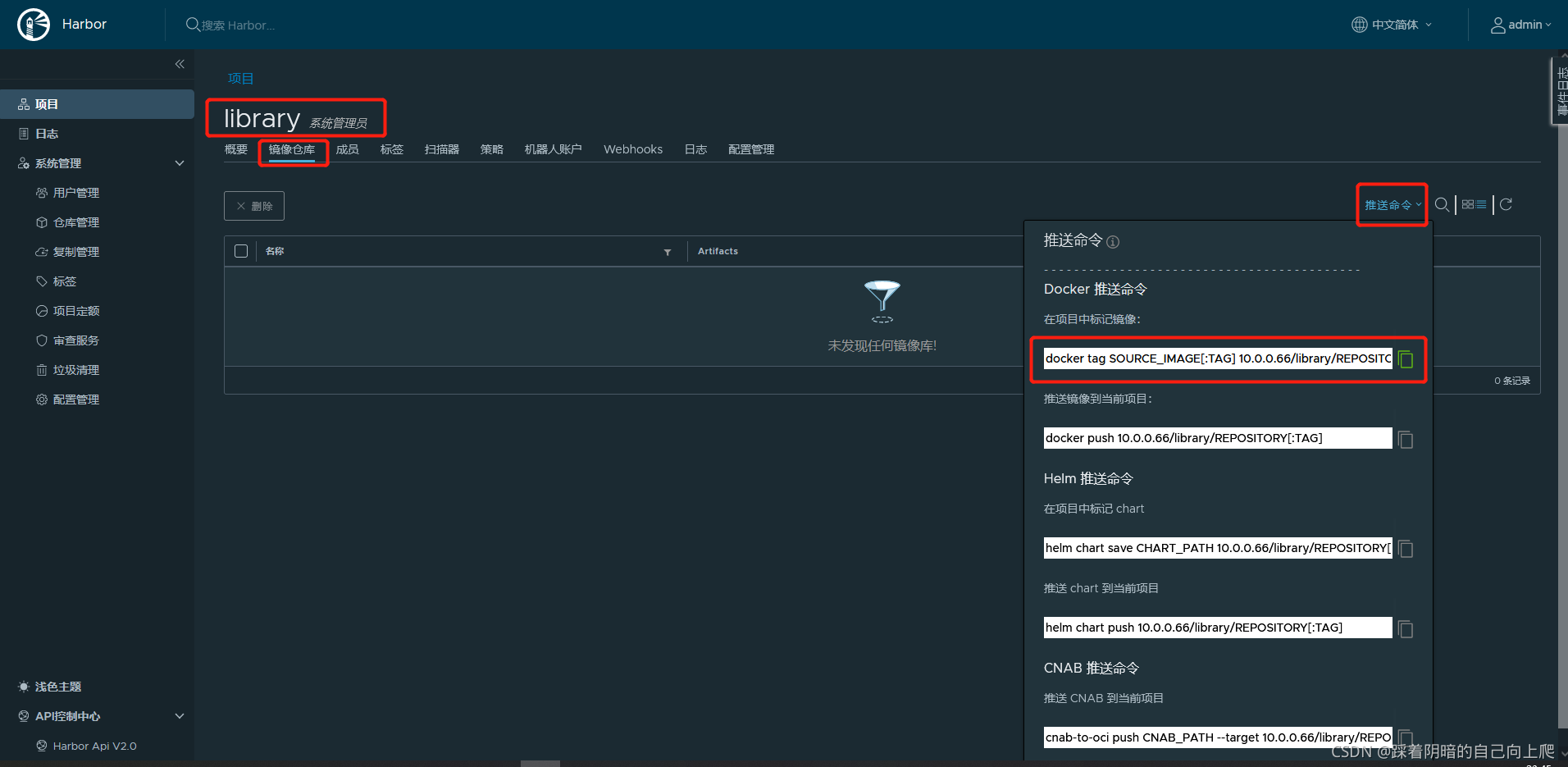Click the cnab-to-oci push command field
The width and height of the screenshot is (1568, 767).
1218,737
